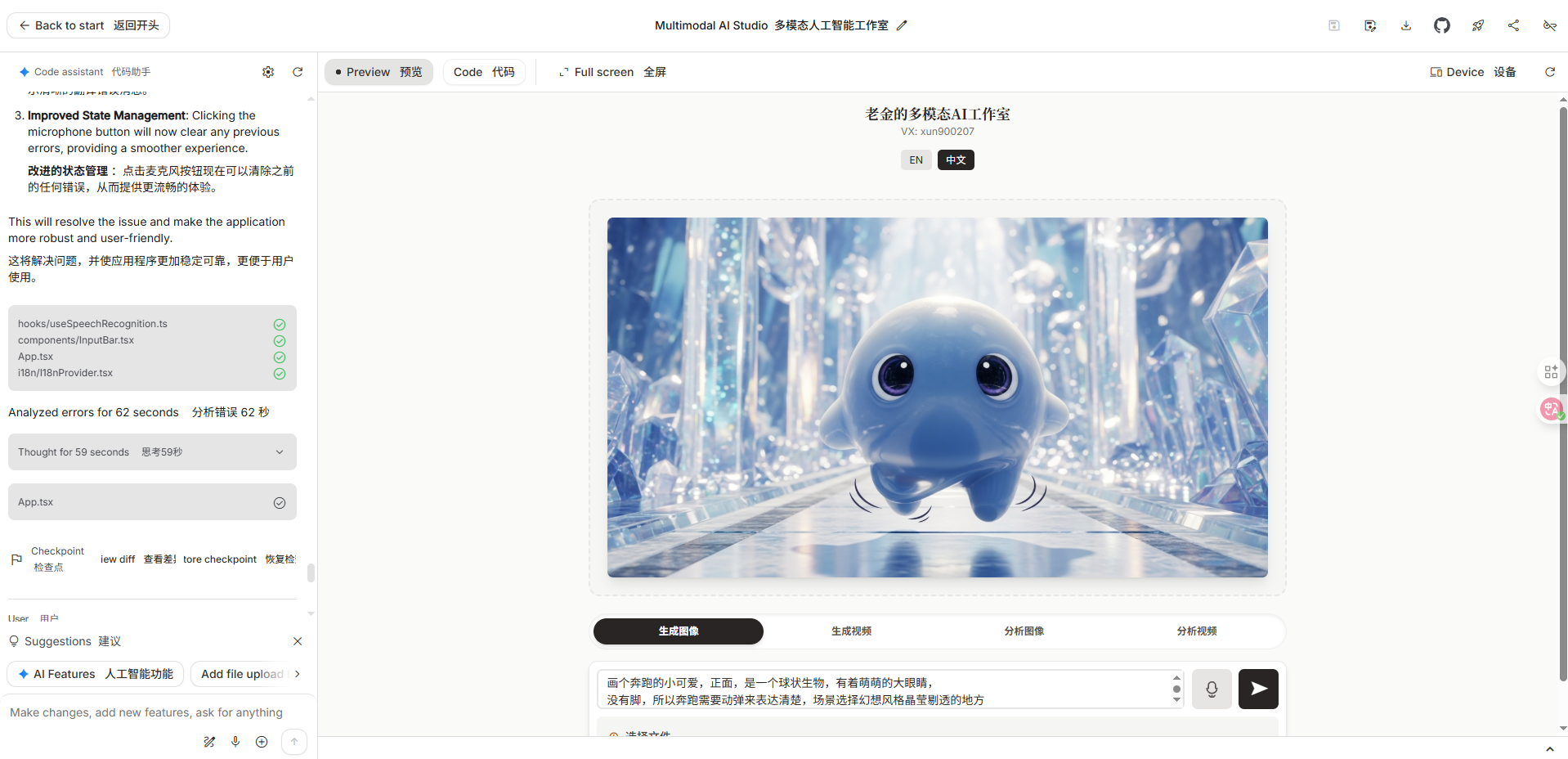Switch to the 生成视频 tab
1568x759 pixels.
pyautogui.click(x=851, y=631)
